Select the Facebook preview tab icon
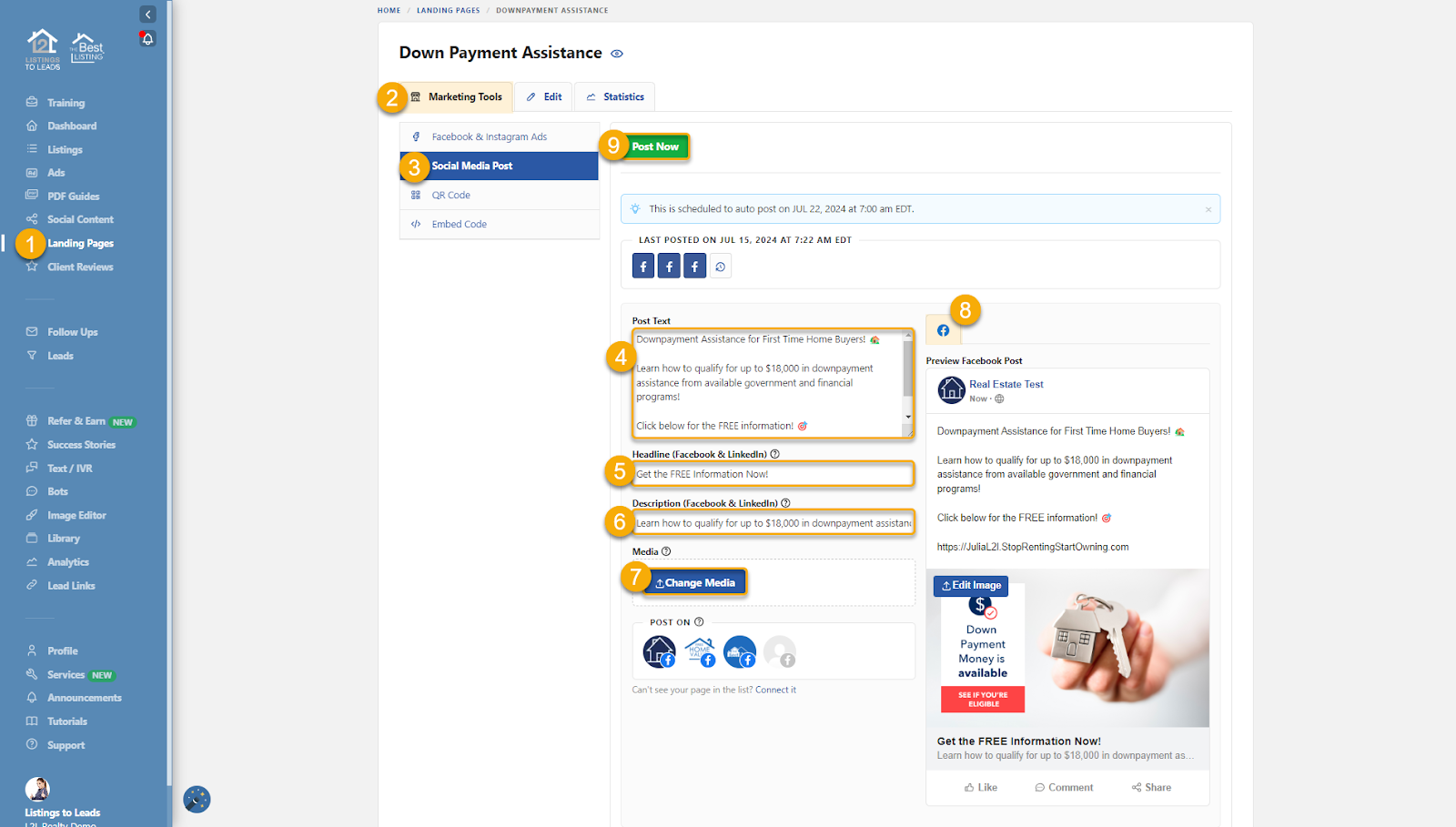This screenshot has width=1456, height=827. click(x=943, y=331)
